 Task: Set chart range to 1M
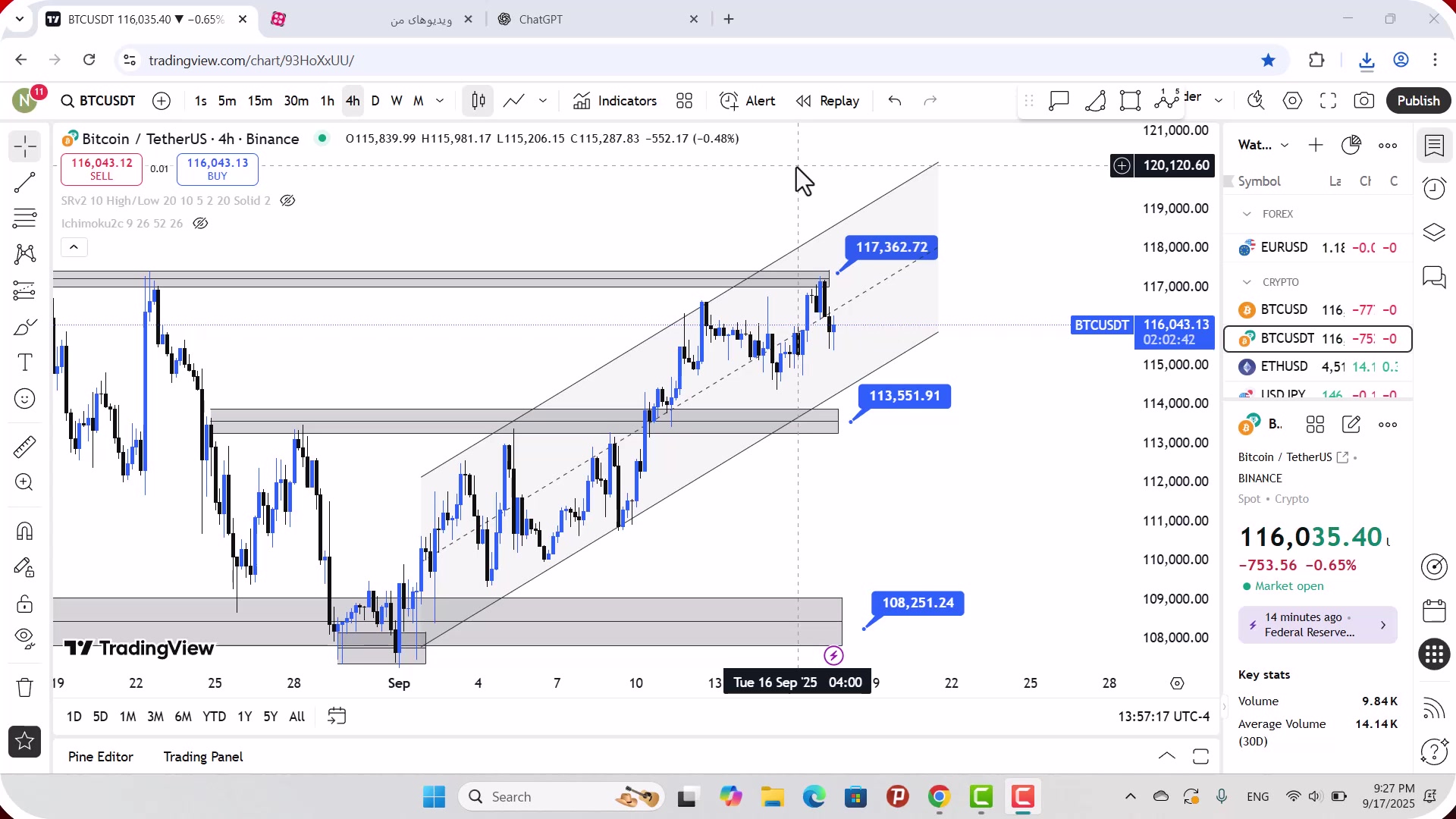(128, 717)
